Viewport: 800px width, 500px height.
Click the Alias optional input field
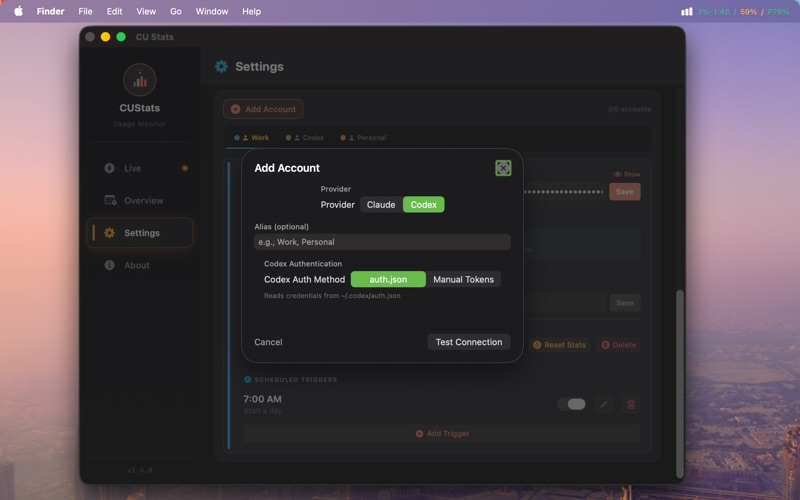pos(382,242)
